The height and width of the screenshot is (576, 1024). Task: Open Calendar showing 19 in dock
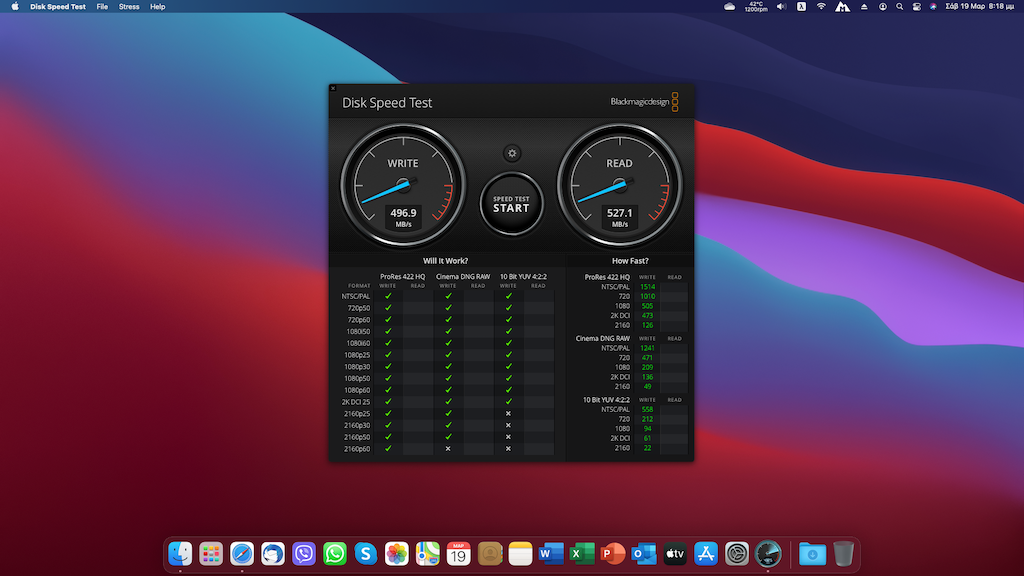coord(458,554)
